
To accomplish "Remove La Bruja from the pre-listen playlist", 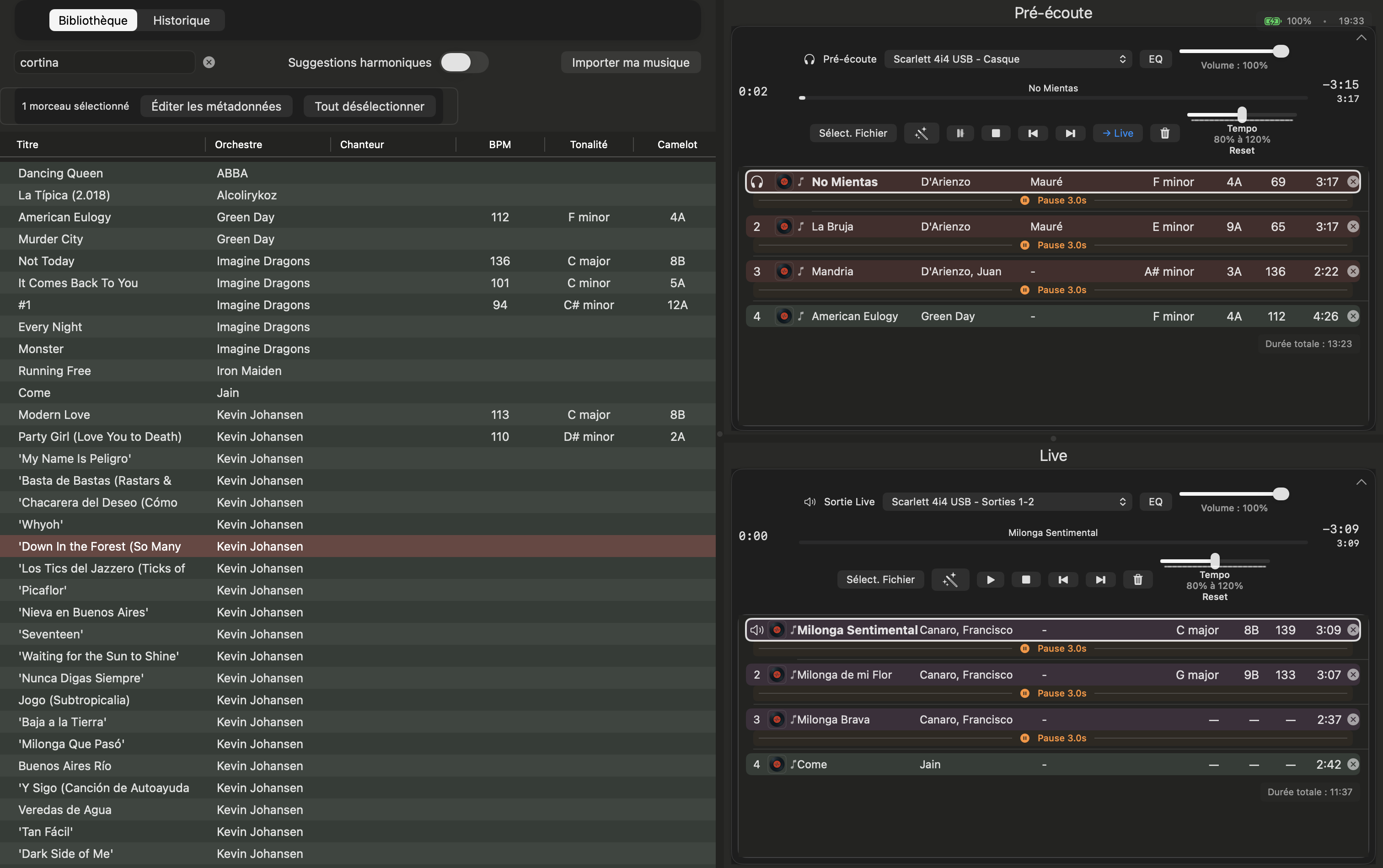I will click(1352, 226).
